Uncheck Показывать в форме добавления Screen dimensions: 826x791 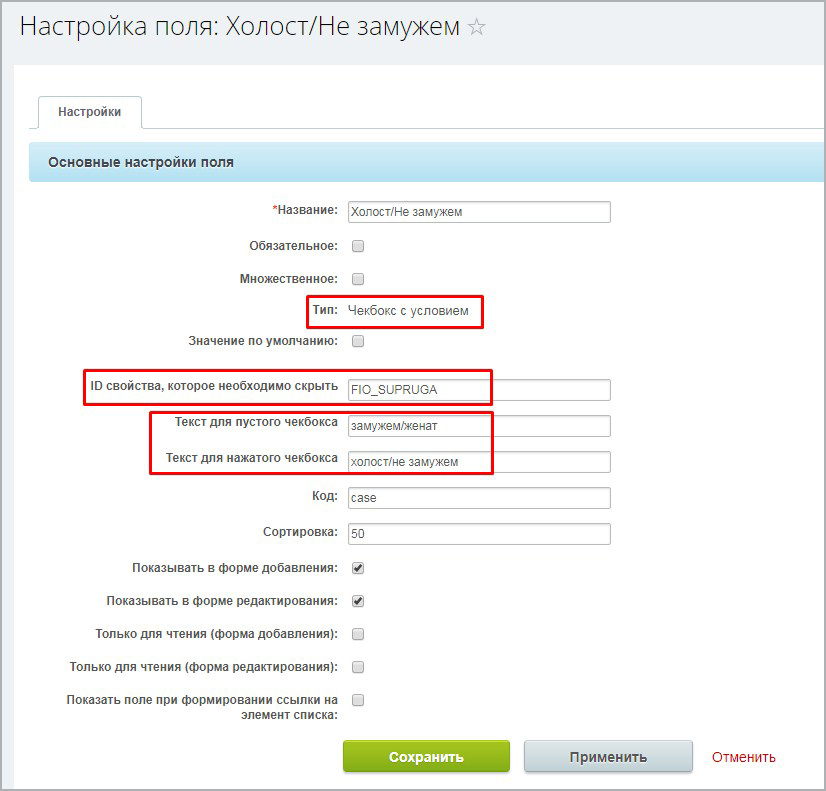point(358,568)
